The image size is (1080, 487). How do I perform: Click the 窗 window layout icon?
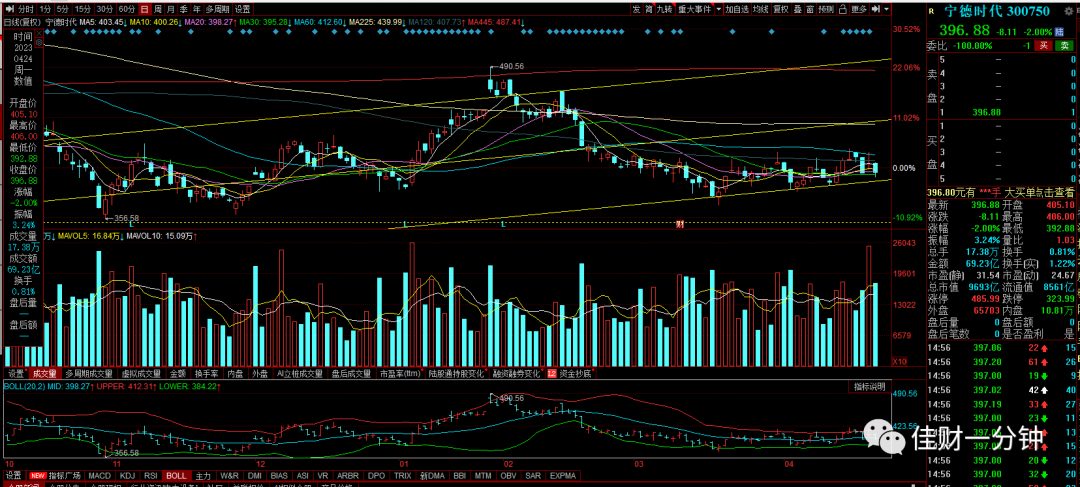(x=811, y=10)
